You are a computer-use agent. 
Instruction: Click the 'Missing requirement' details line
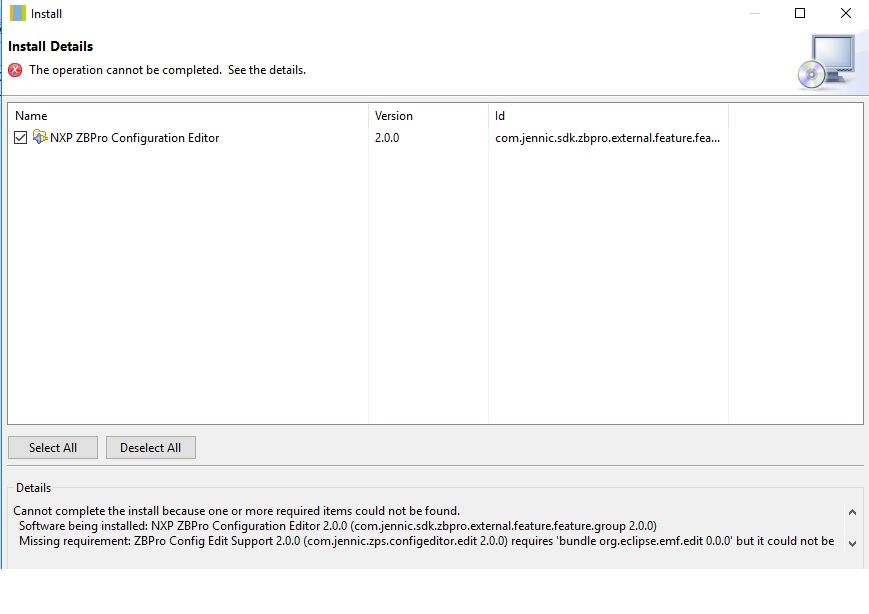[426, 541]
